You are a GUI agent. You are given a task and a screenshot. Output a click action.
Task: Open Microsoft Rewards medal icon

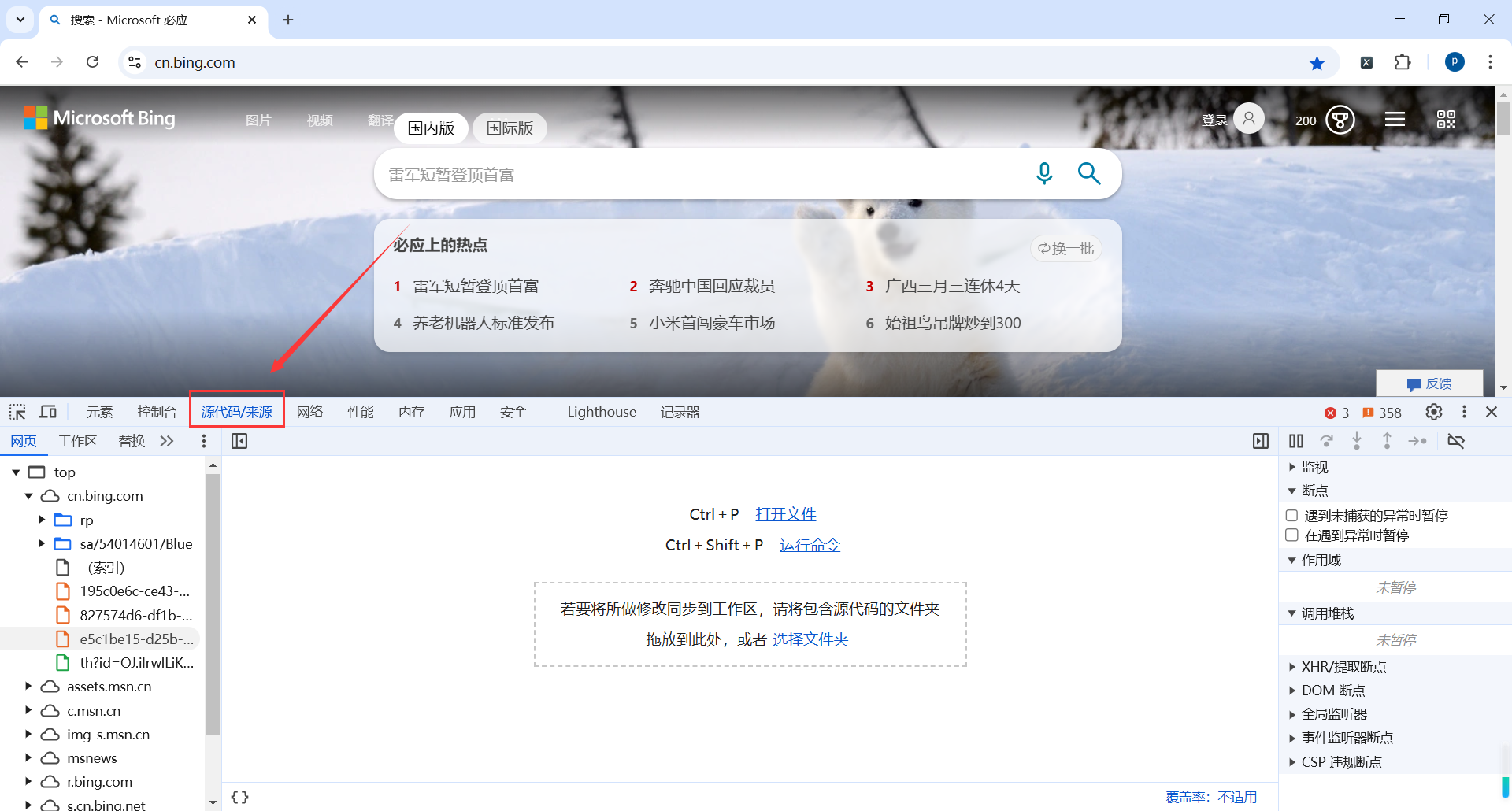coord(1340,120)
